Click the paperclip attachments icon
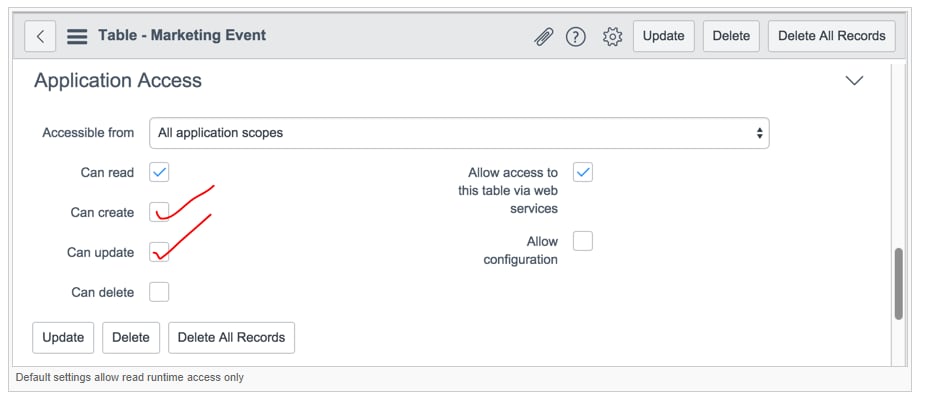This screenshot has width=938, height=420. [543, 37]
